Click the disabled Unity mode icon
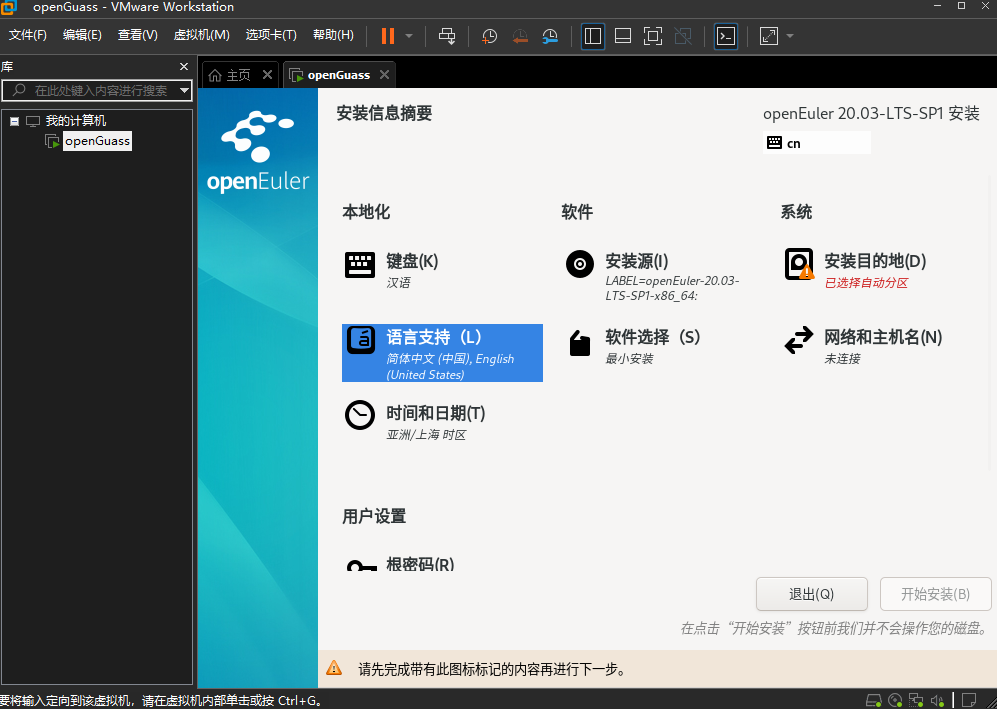 point(683,36)
